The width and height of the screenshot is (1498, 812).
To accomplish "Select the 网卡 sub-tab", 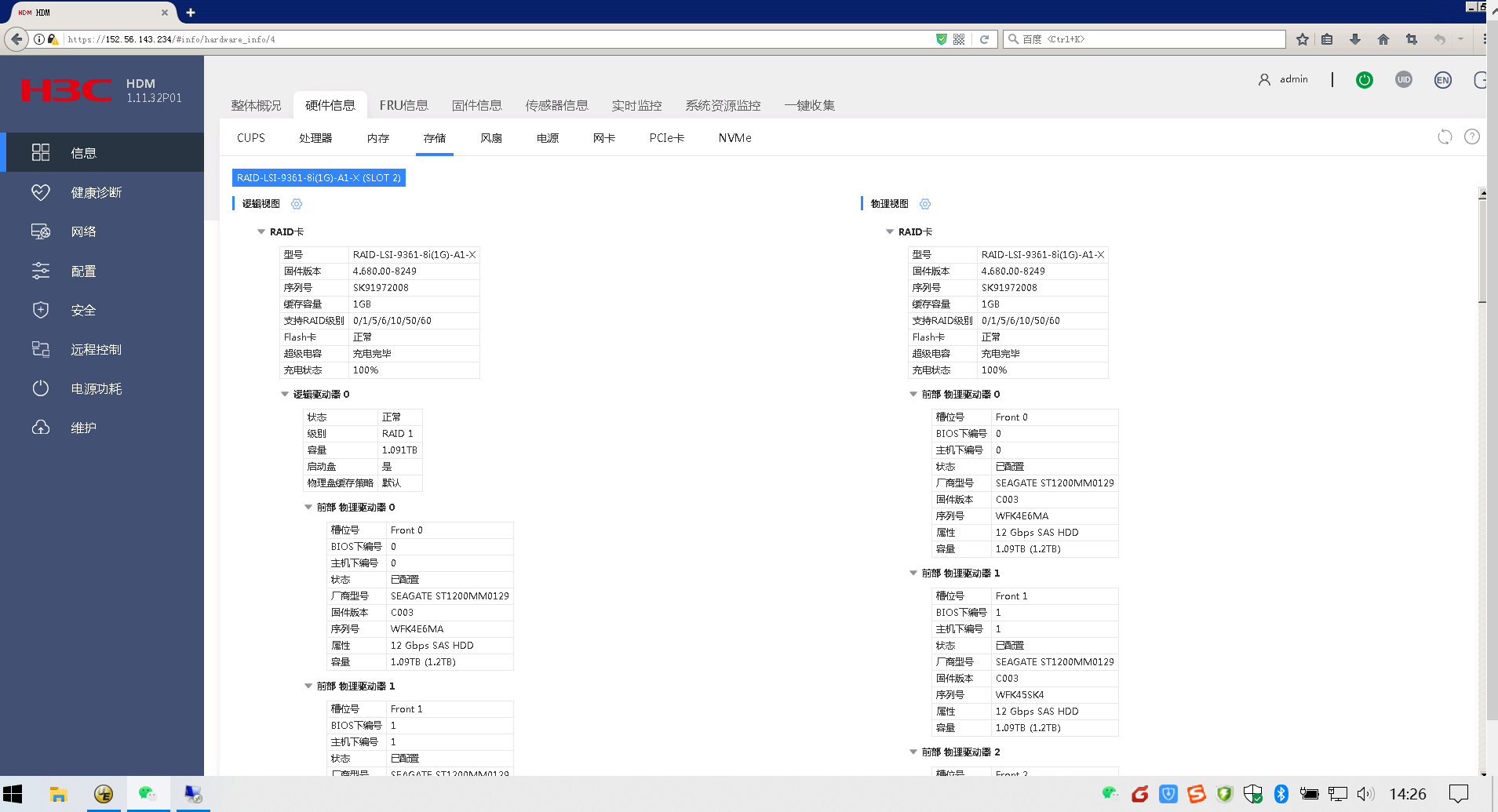I will coord(604,138).
